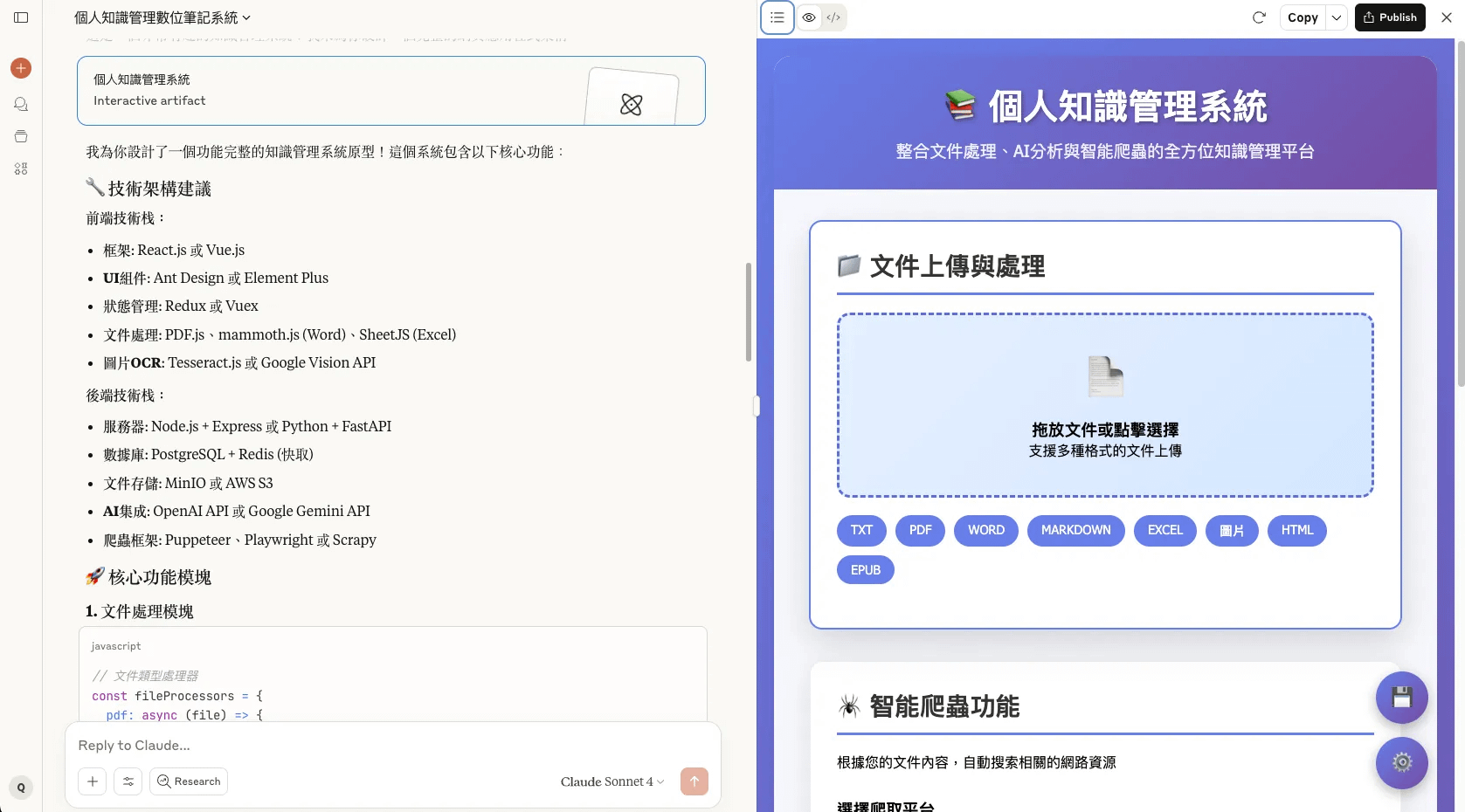This screenshot has height=812, width=1465.
Task: Switch to artifact preview eye view
Action: 809,17
